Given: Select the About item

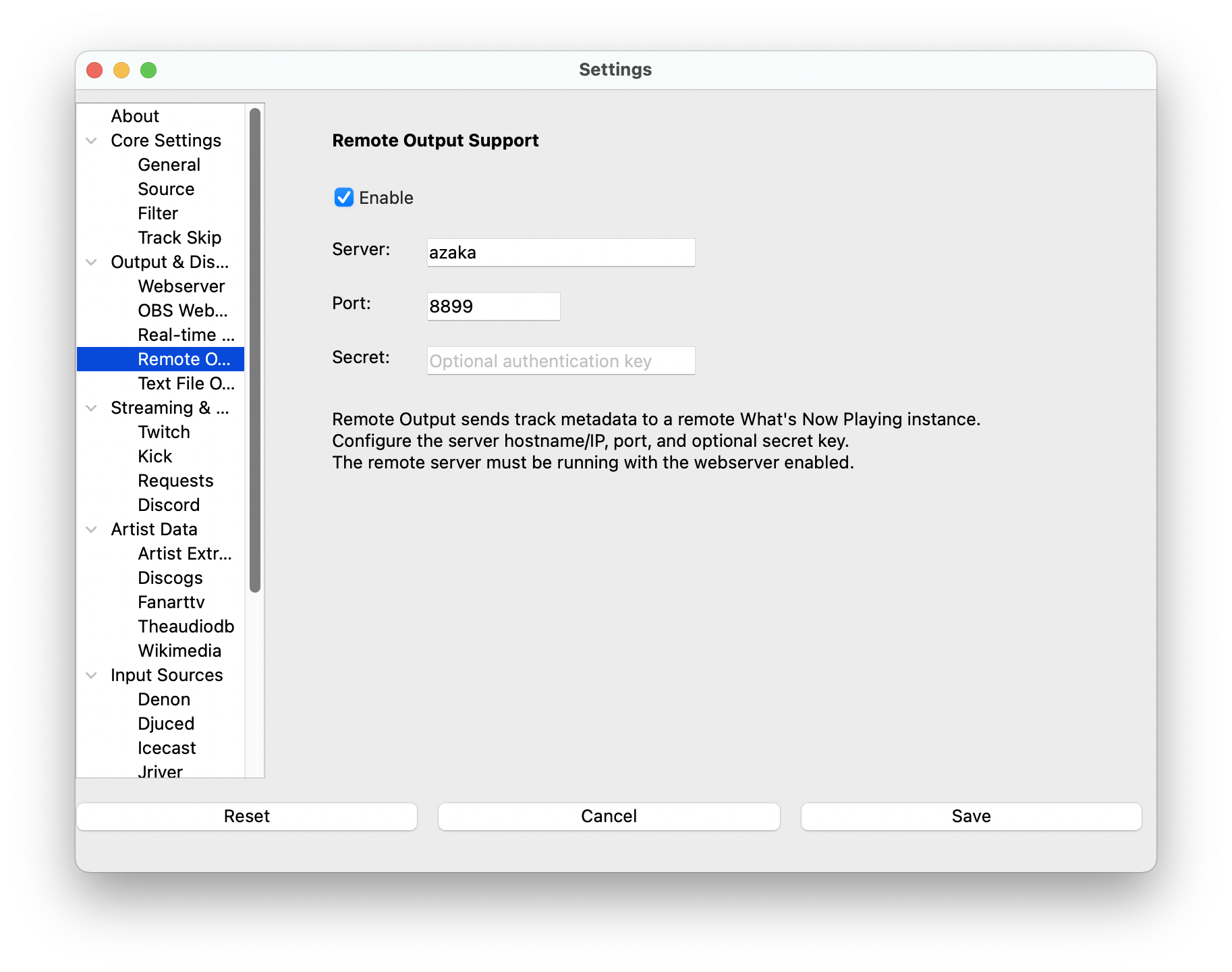Looking at the screenshot, I should click(x=135, y=116).
